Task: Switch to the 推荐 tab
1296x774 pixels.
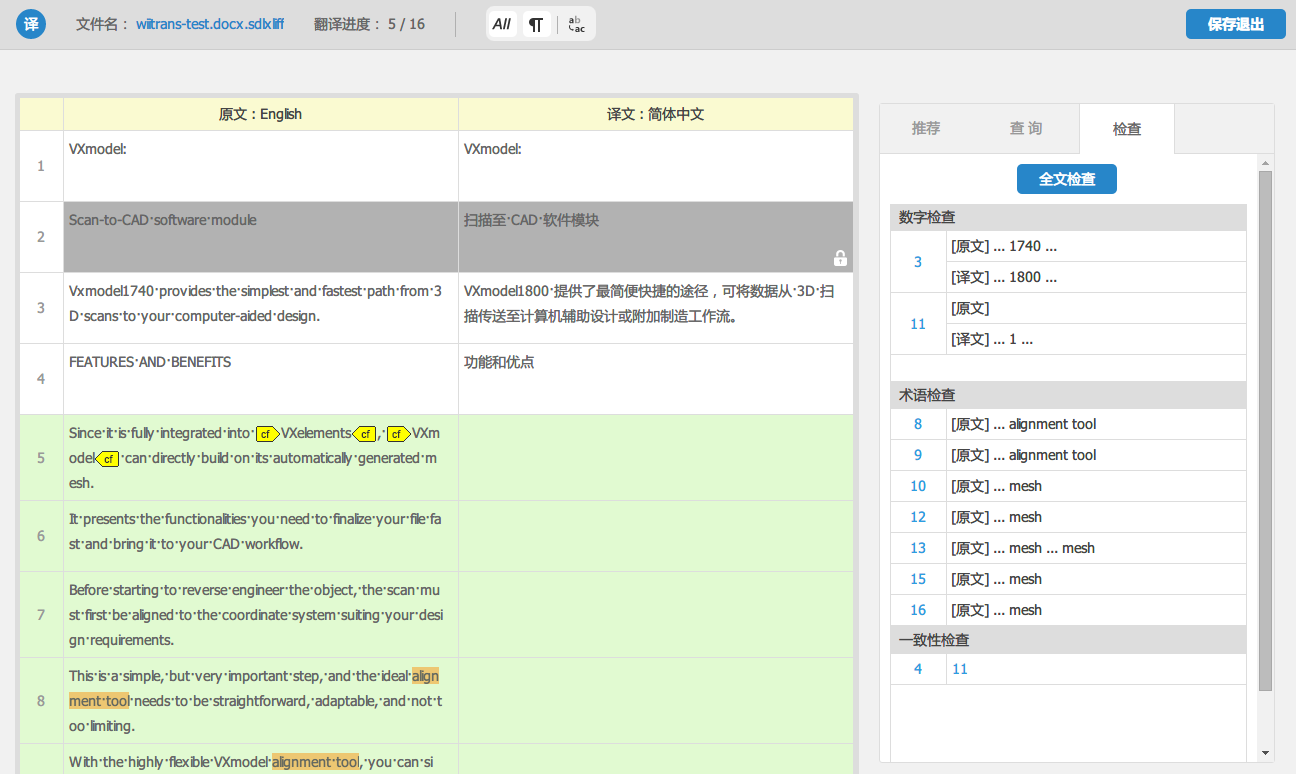Action: pos(926,128)
